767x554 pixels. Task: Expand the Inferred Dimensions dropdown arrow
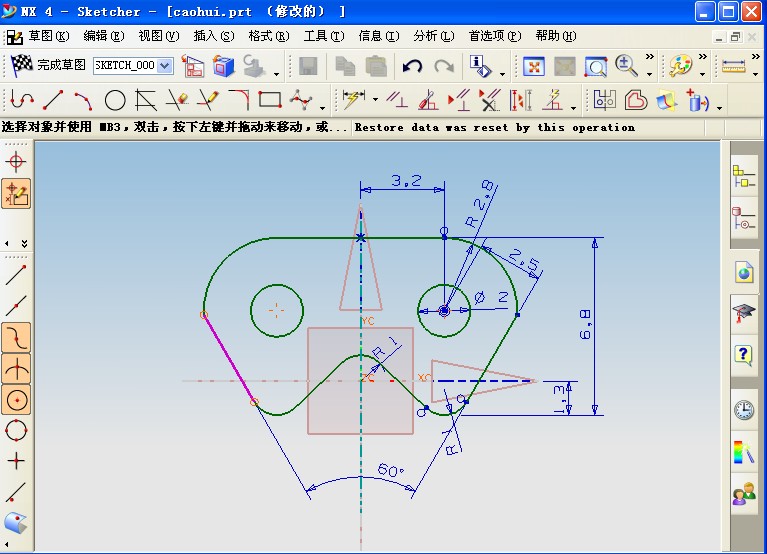[375, 99]
